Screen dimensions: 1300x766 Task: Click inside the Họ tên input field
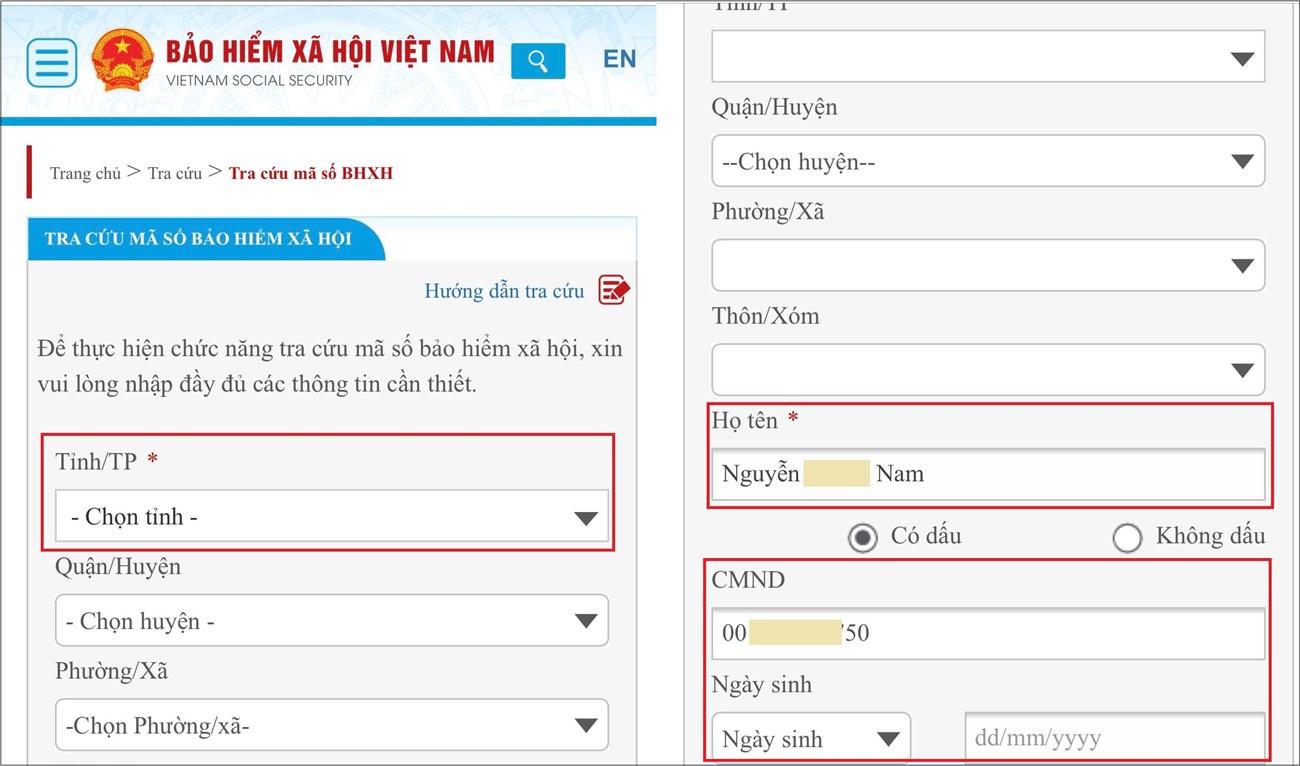point(987,473)
